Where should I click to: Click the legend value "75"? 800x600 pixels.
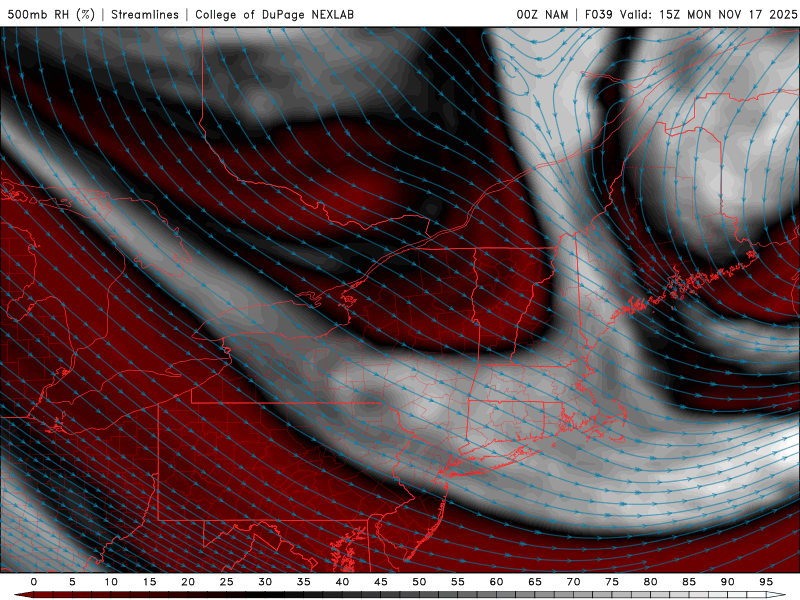(612, 582)
